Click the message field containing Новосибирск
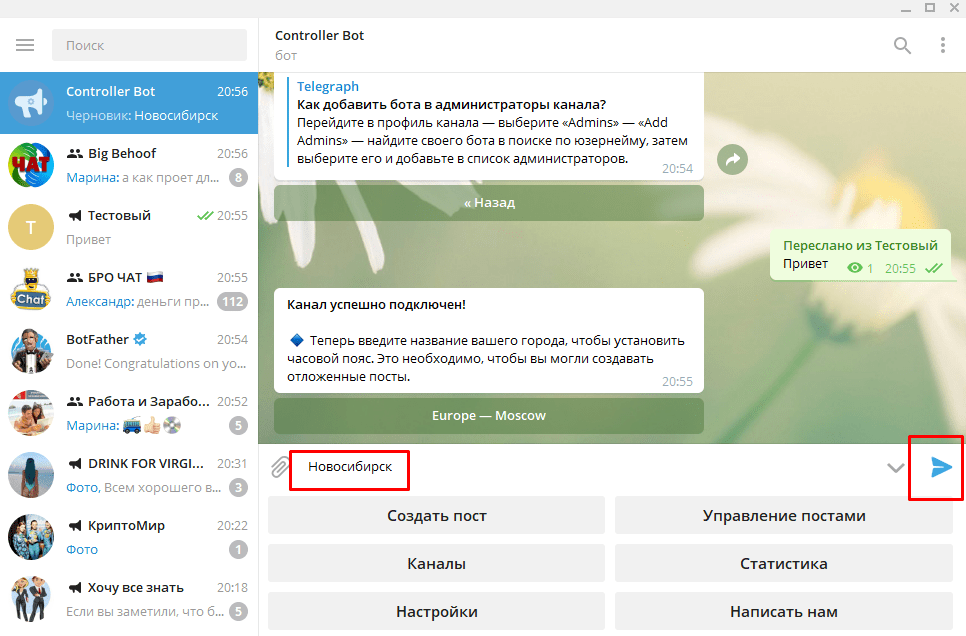Image resolution: width=966 pixels, height=636 pixels. point(585,467)
